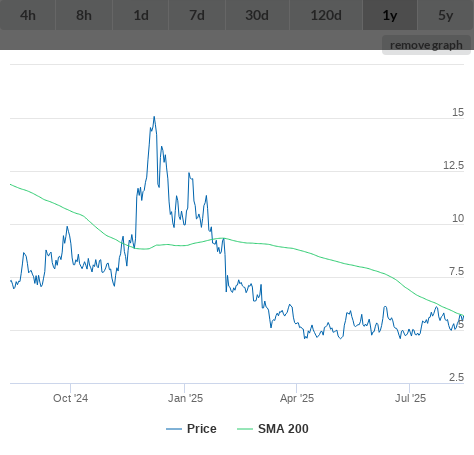Viewport: 474px width, 455px height.
Task: Select the 4h time range tab
Action: pyautogui.click(x=28, y=15)
